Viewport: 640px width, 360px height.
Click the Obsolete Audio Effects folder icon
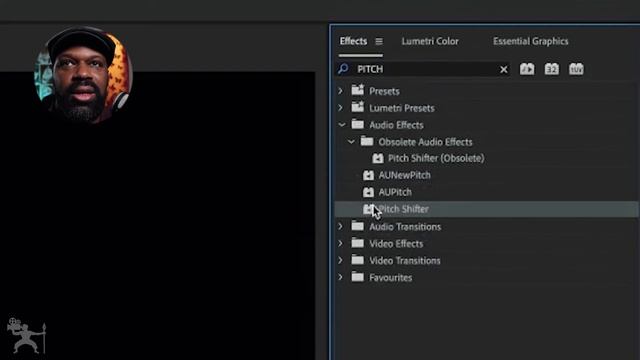point(367,141)
